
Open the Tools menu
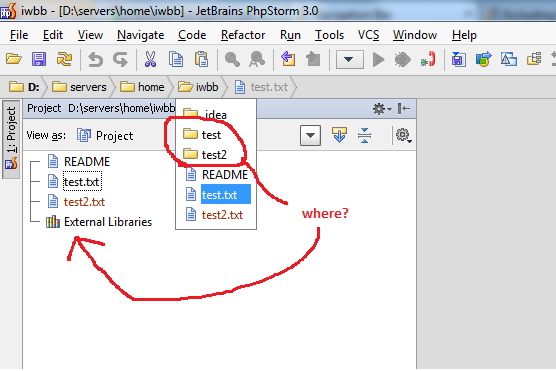point(329,35)
